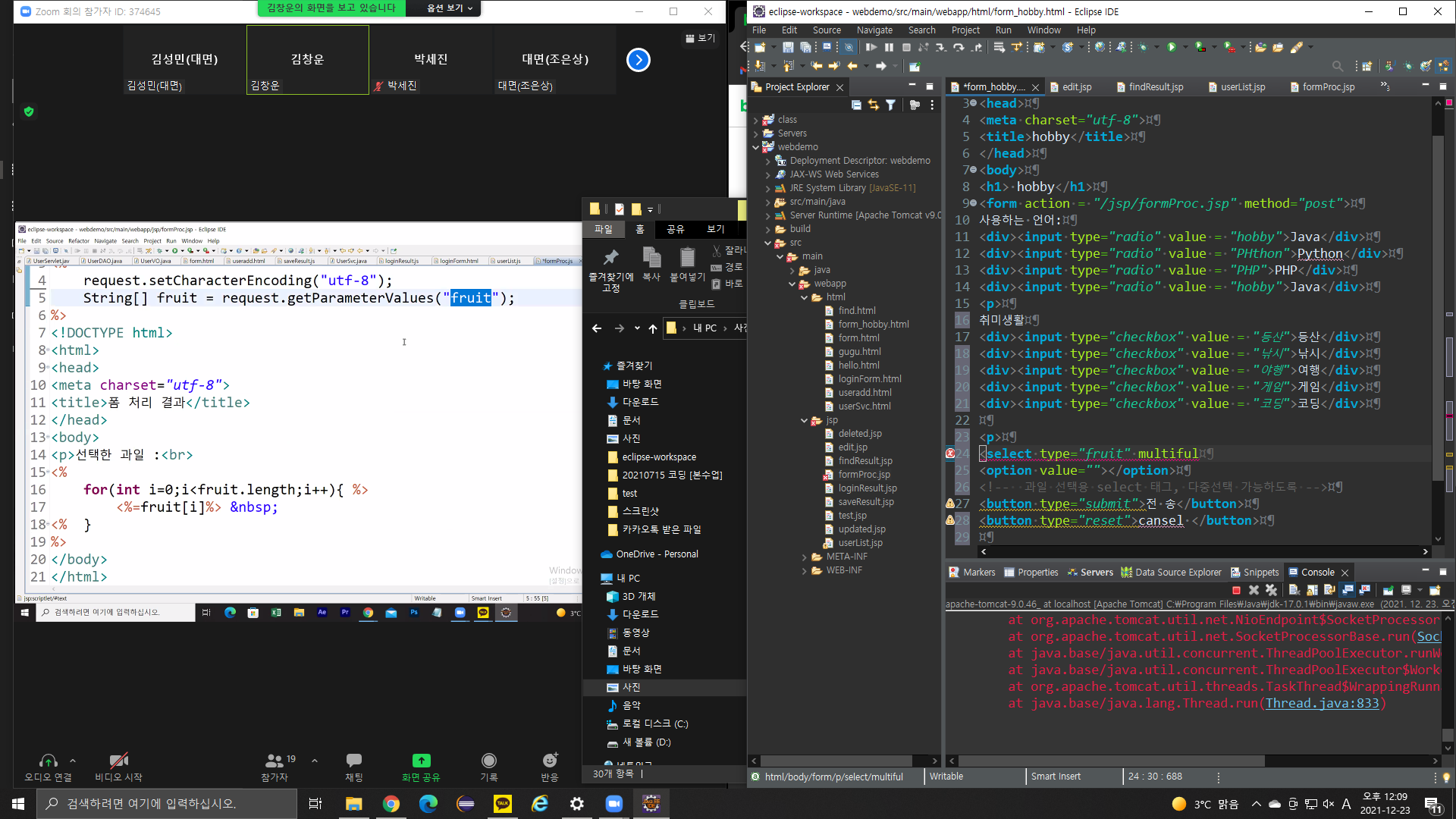This screenshot has width=1456, height=819.
Task: Click Remove All Terminated Launches double-X icon
Action: (x=1272, y=591)
